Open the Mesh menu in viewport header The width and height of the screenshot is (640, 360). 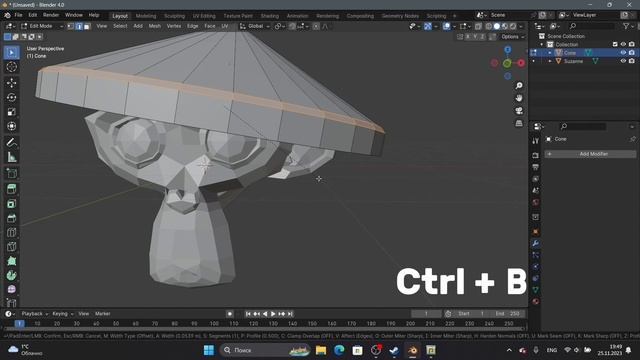click(155, 26)
